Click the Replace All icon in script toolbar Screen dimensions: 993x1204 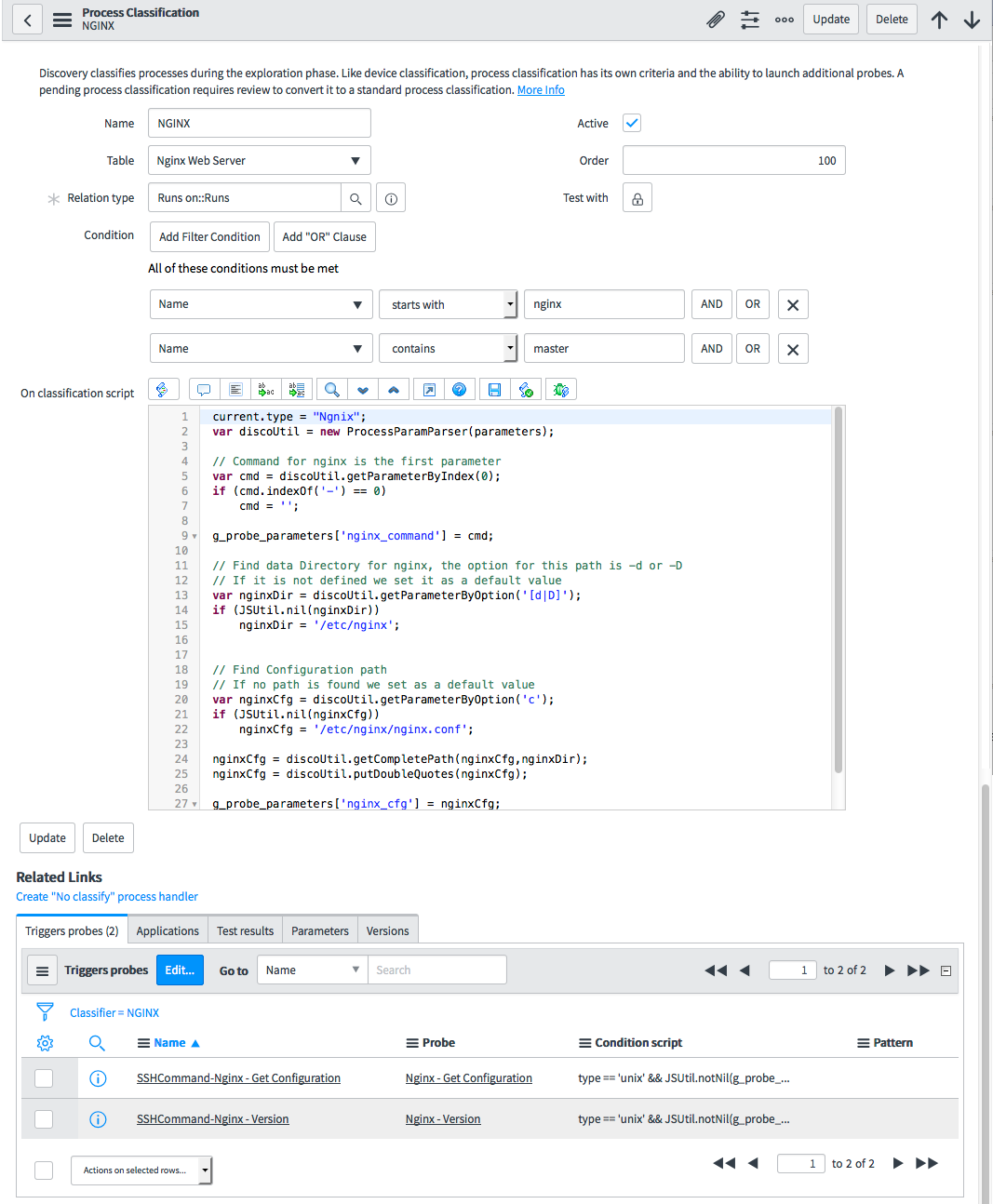297,390
